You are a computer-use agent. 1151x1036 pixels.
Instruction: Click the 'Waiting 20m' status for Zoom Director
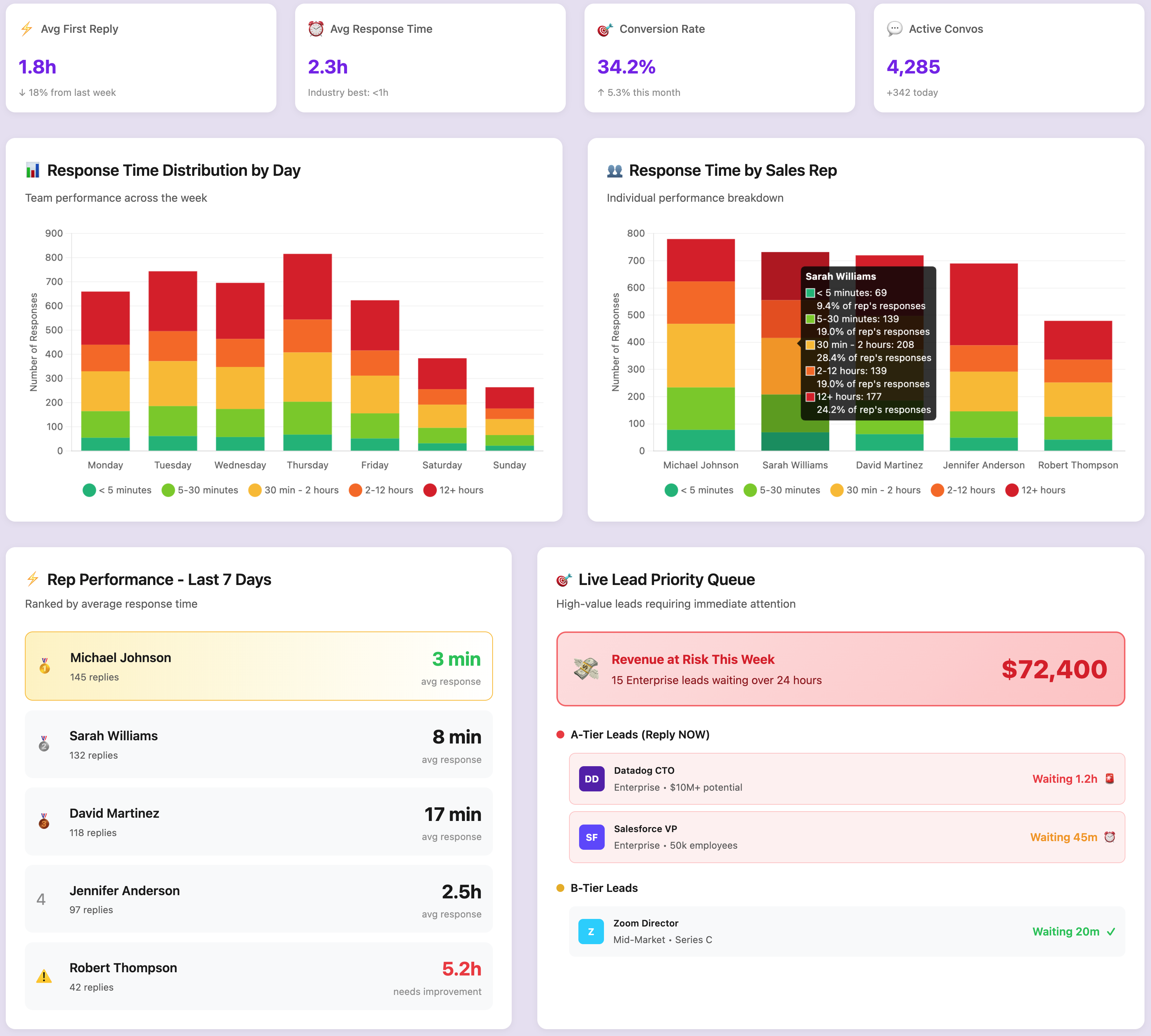tap(1066, 931)
